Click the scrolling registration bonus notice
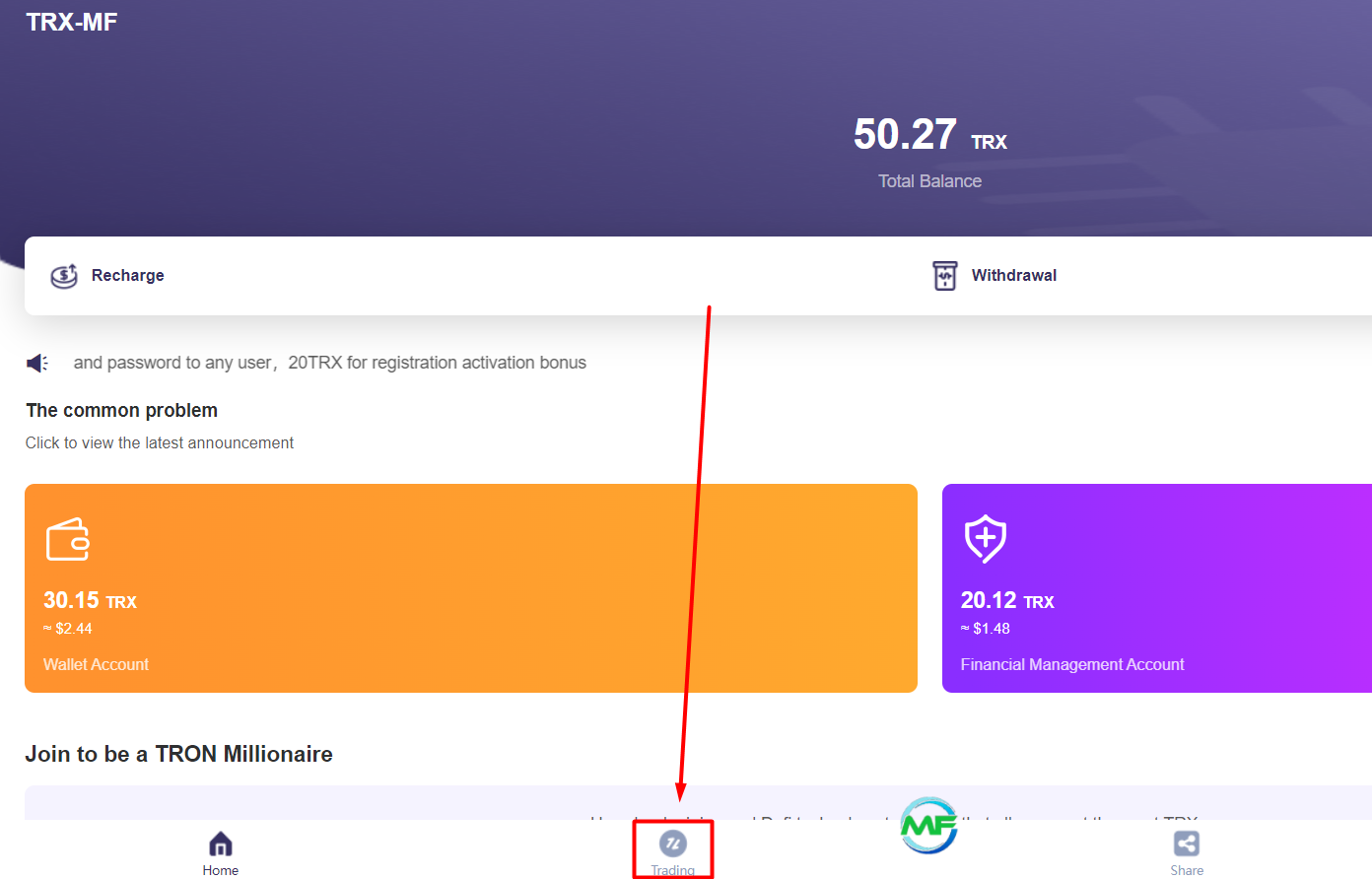Screen dimensions: 1372x879 coord(330,363)
